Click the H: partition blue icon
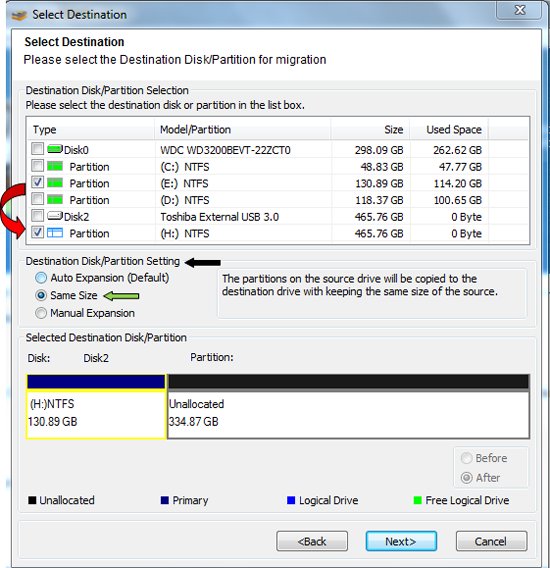The height and width of the screenshot is (568, 550). (x=55, y=233)
